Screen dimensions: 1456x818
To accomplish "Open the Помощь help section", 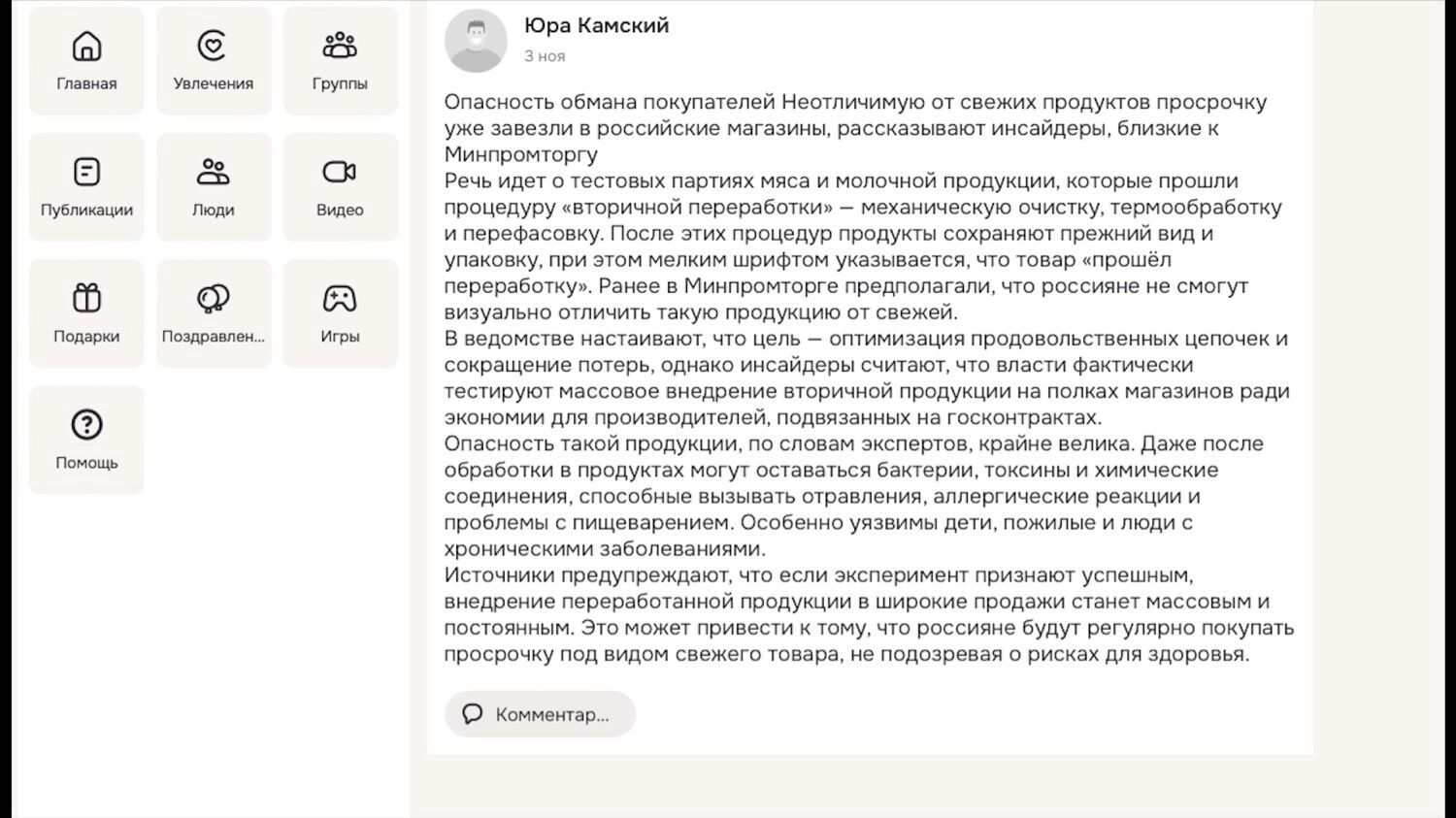I will click(x=86, y=439).
